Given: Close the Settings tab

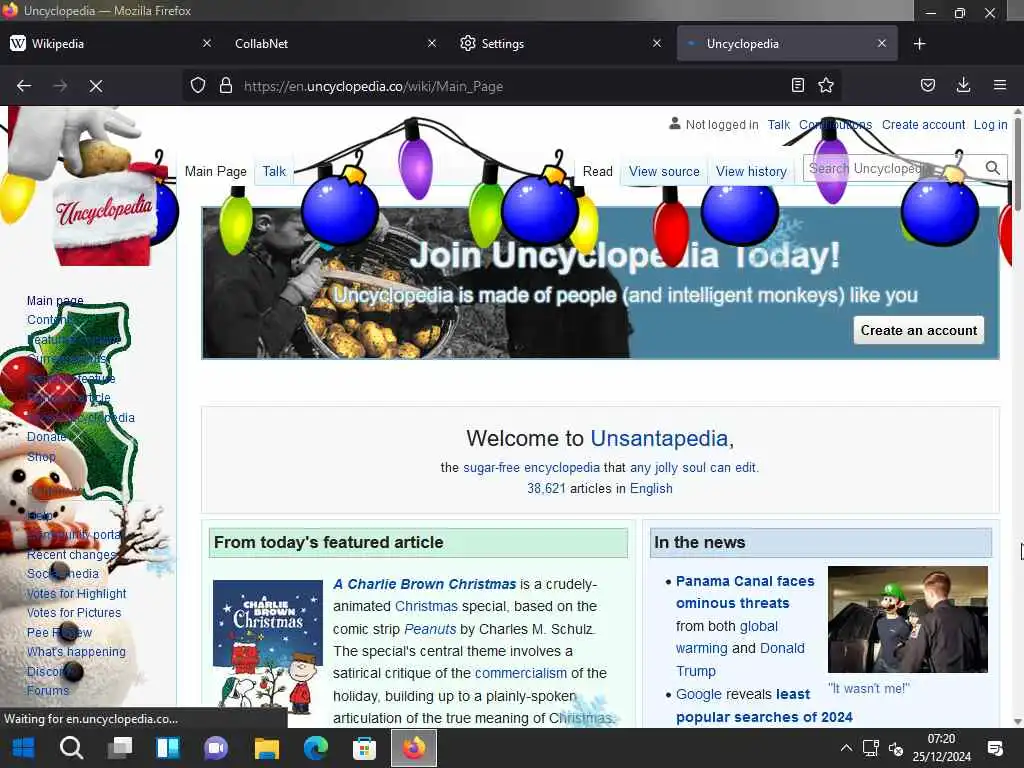Looking at the screenshot, I should (x=657, y=43).
